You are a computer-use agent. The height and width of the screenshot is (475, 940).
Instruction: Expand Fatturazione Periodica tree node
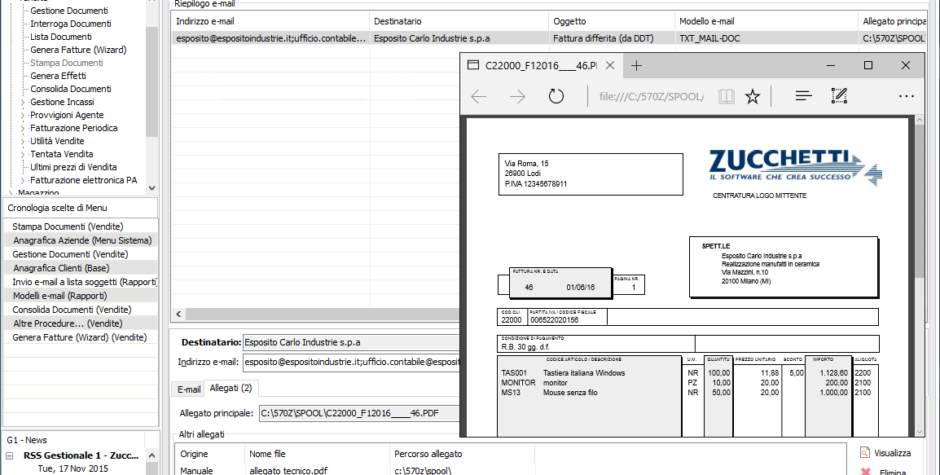23,128
